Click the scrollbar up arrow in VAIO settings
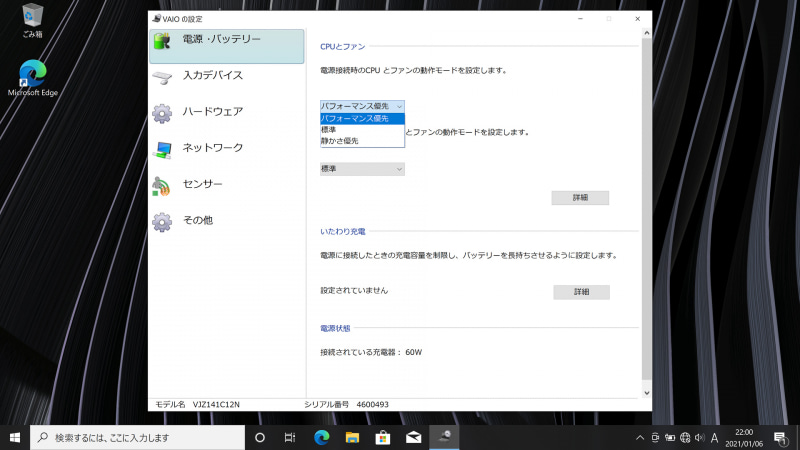800x450 pixels. [x=646, y=33]
